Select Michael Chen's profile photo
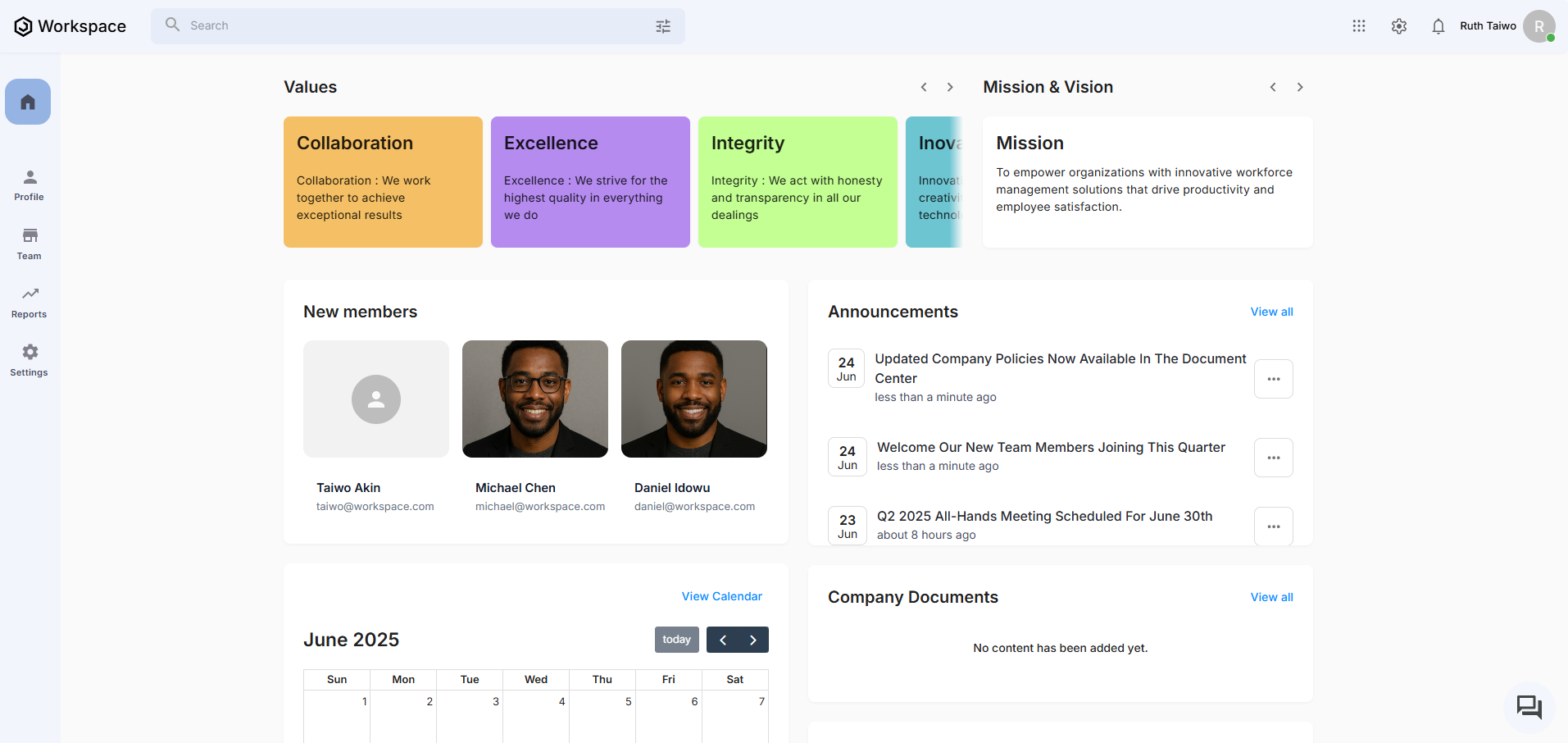Screen dimensions: 1568x743 click(535, 399)
